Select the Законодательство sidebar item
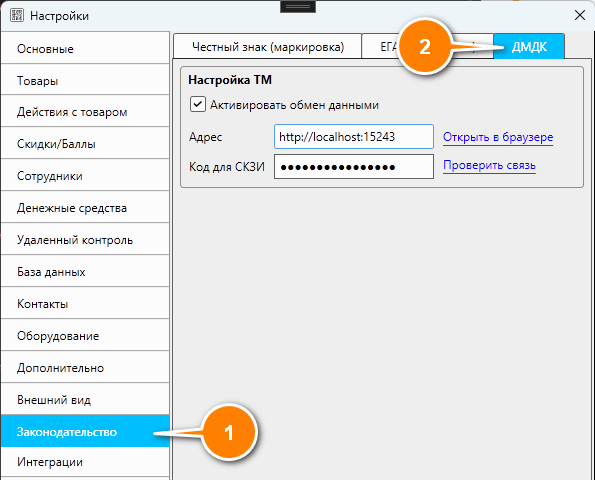This screenshot has width=595, height=480. 85,431
